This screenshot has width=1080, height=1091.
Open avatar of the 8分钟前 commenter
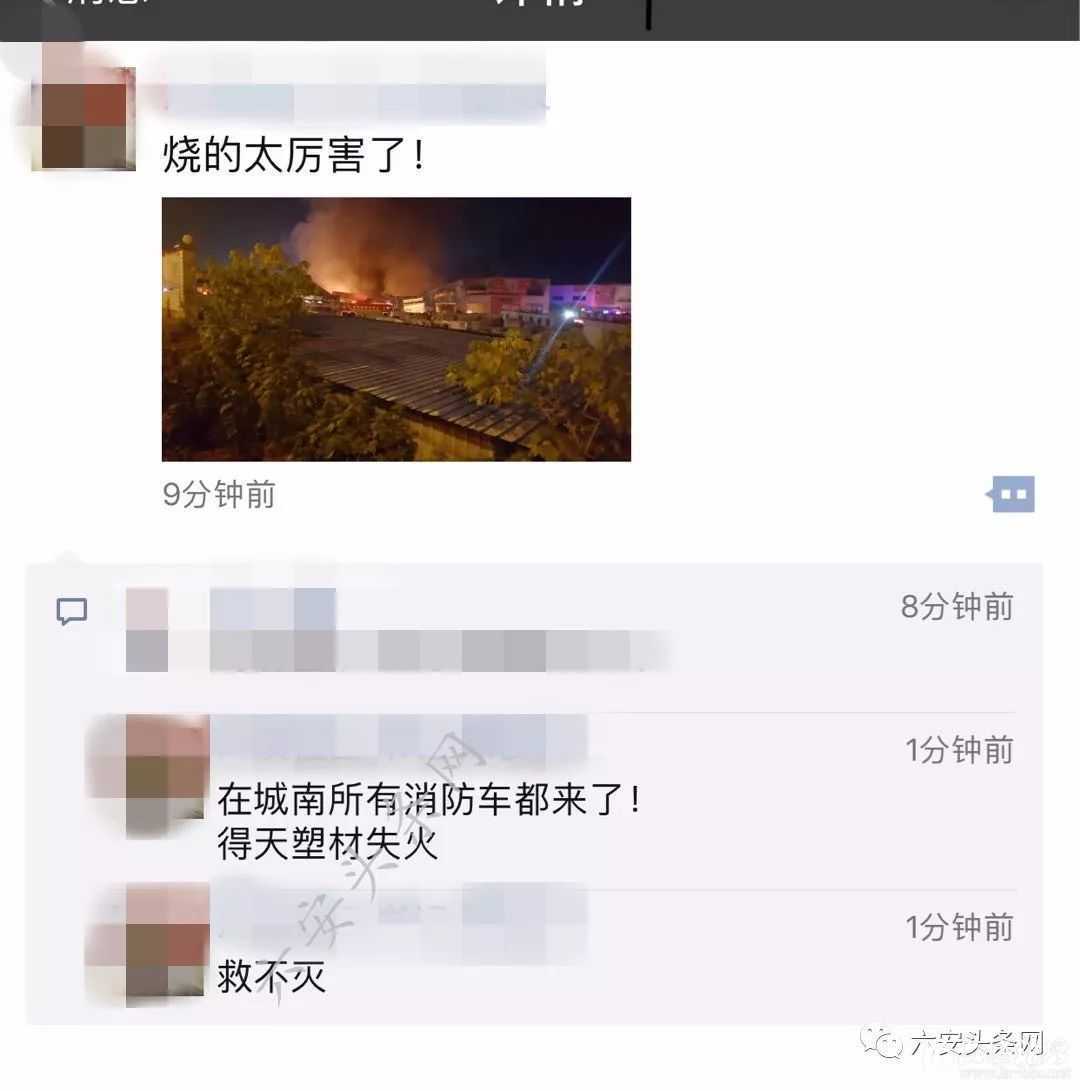(147, 630)
